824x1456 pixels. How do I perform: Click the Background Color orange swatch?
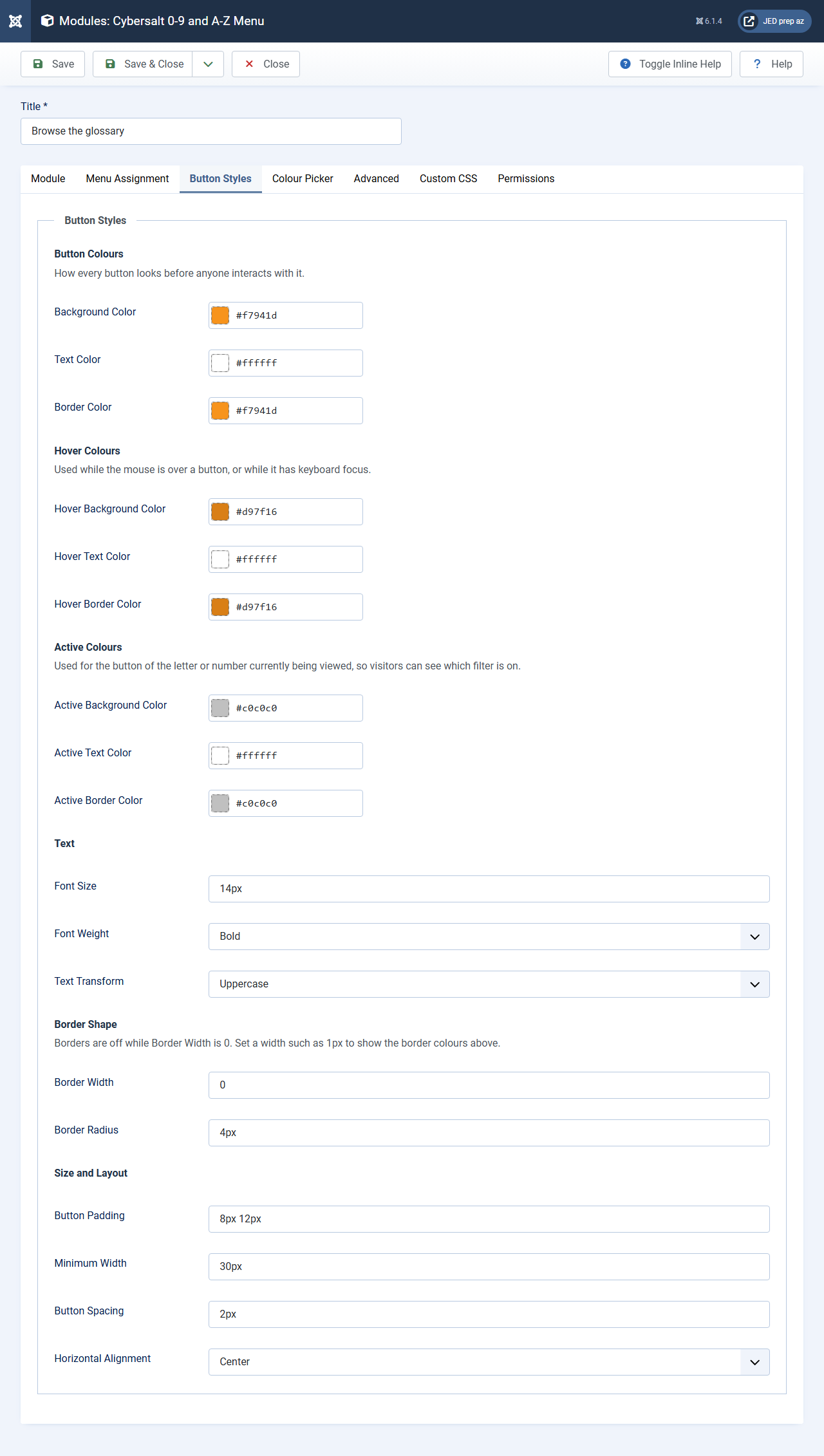[x=220, y=315]
